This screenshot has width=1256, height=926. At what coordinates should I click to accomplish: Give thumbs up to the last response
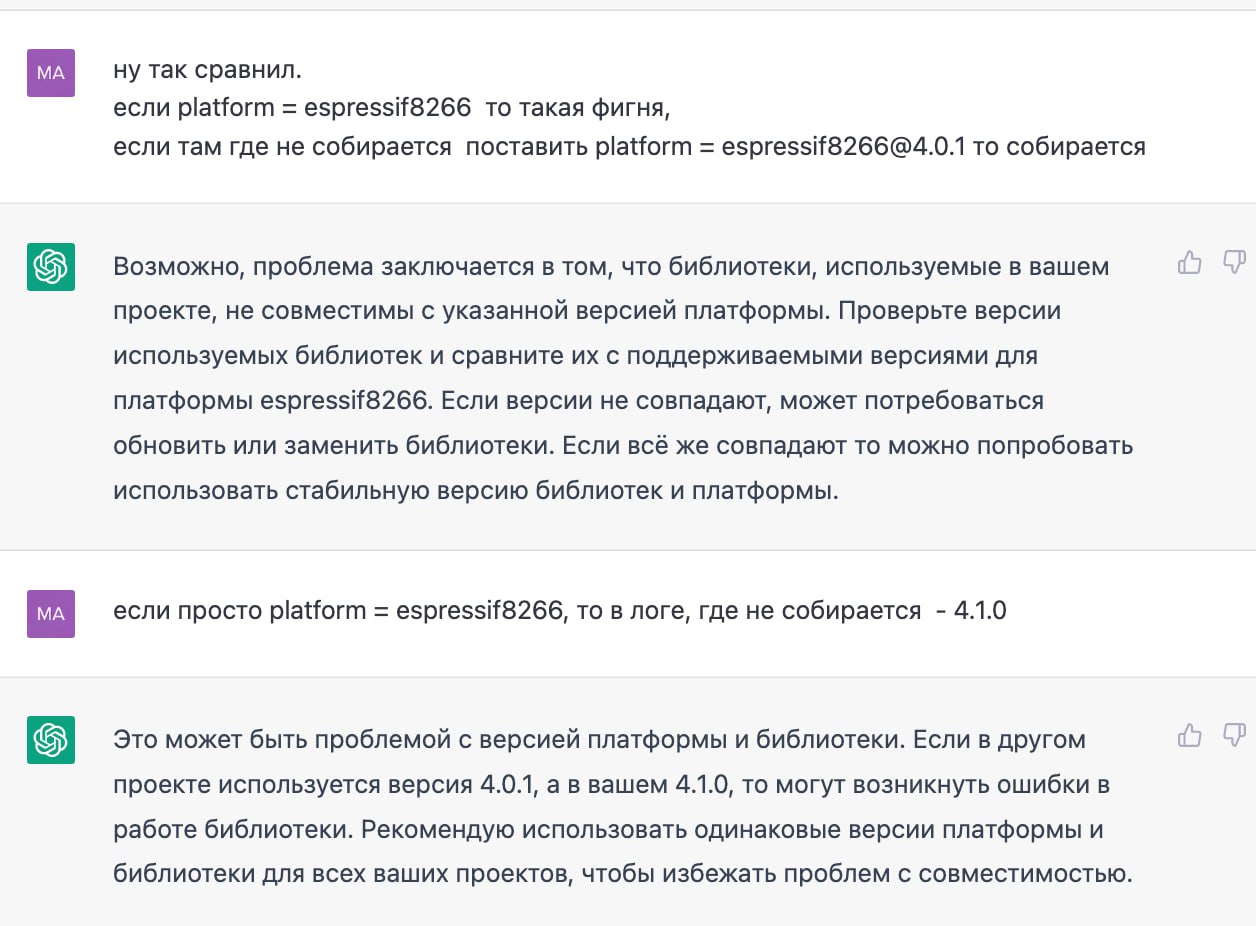pyautogui.click(x=1189, y=737)
